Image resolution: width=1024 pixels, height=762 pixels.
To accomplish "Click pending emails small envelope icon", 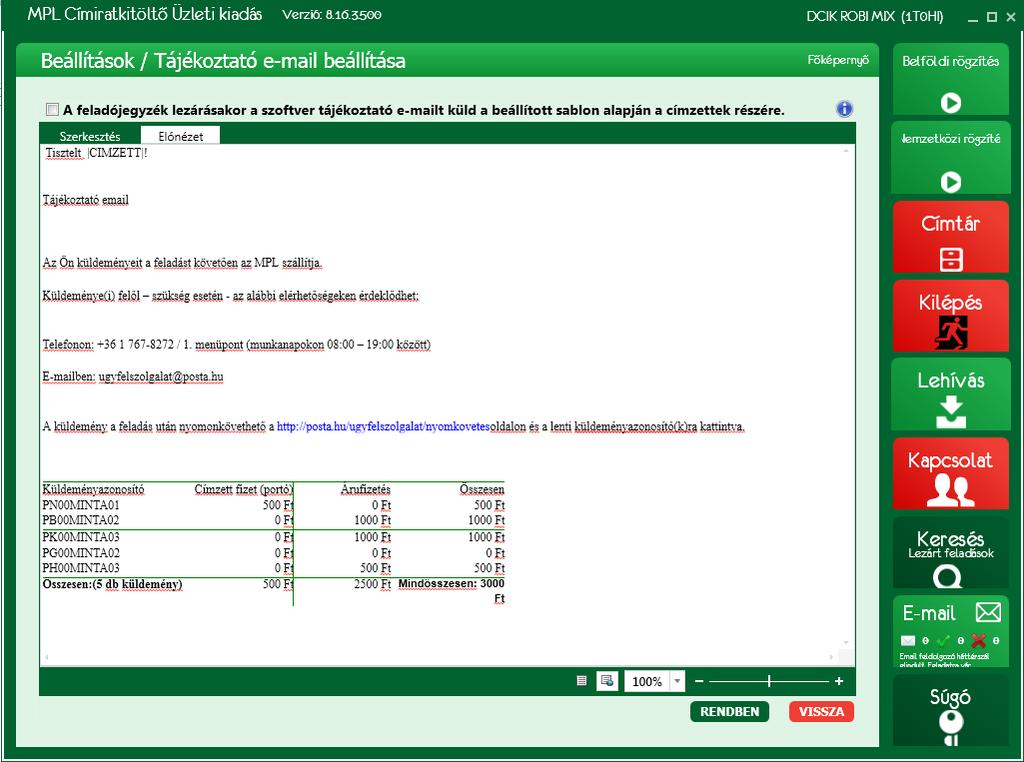I will (x=907, y=641).
